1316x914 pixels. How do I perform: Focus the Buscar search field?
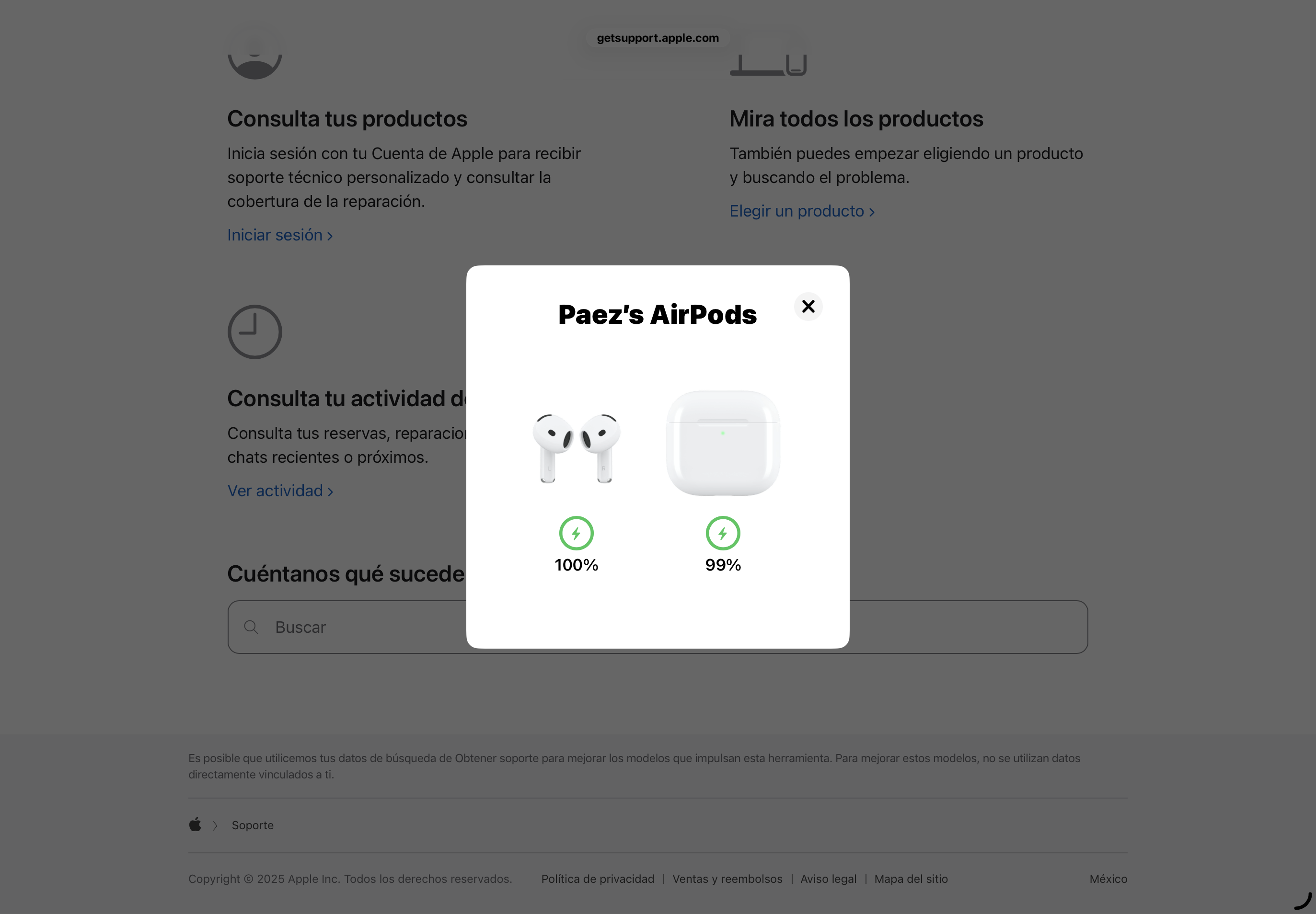tap(658, 627)
